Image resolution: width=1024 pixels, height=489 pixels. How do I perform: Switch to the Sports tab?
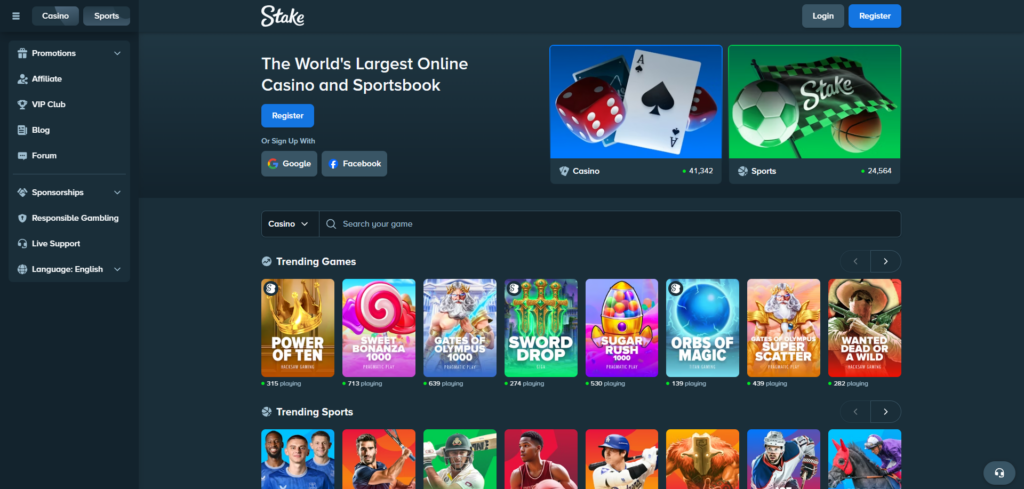tap(106, 16)
